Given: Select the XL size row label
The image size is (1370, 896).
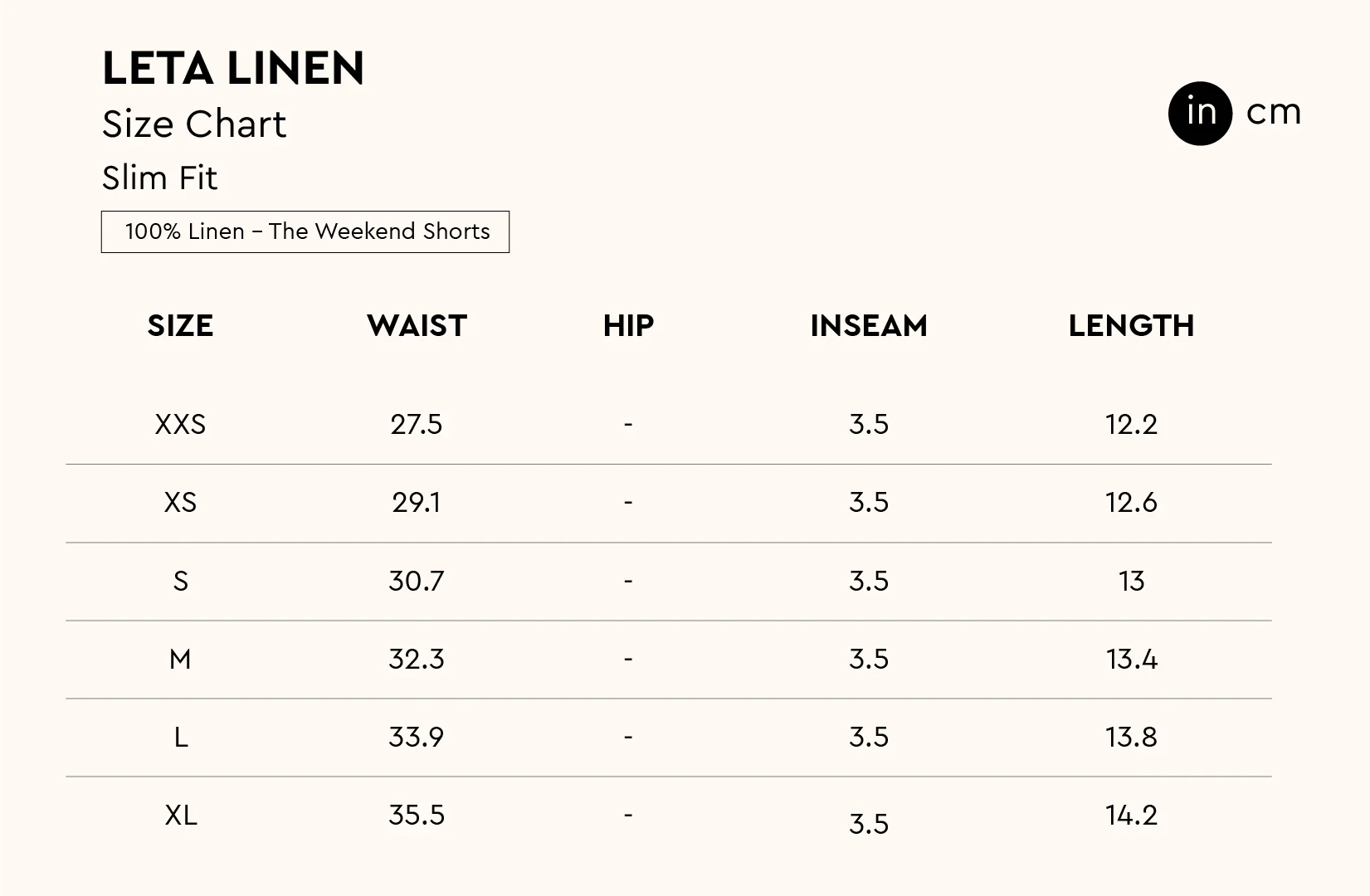Looking at the screenshot, I should tap(180, 816).
